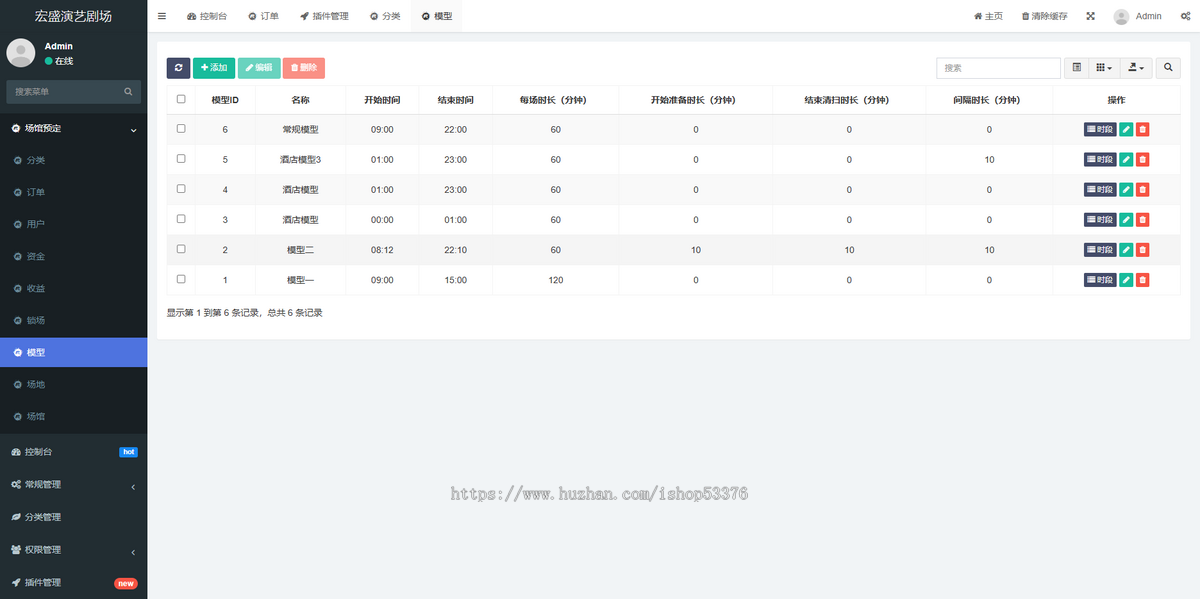Open 用户 in the sidebar
Viewport: 1200px width, 599px height.
pos(73,224)
